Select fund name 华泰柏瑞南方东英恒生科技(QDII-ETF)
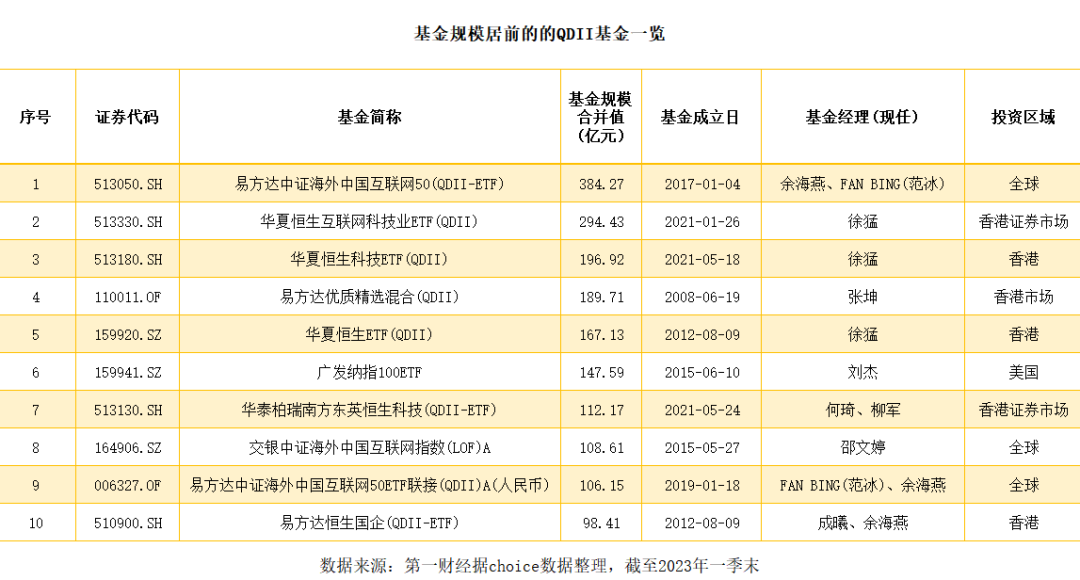The image size is (1080, 580). 369,410
